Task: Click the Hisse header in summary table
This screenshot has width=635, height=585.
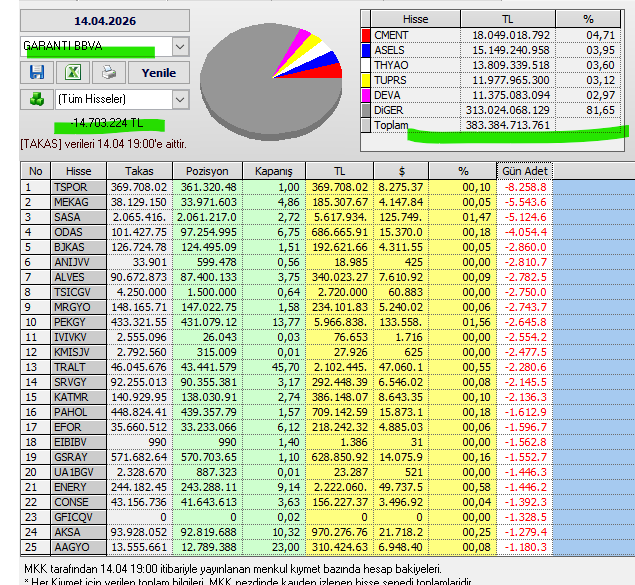Action: point(416,19)
